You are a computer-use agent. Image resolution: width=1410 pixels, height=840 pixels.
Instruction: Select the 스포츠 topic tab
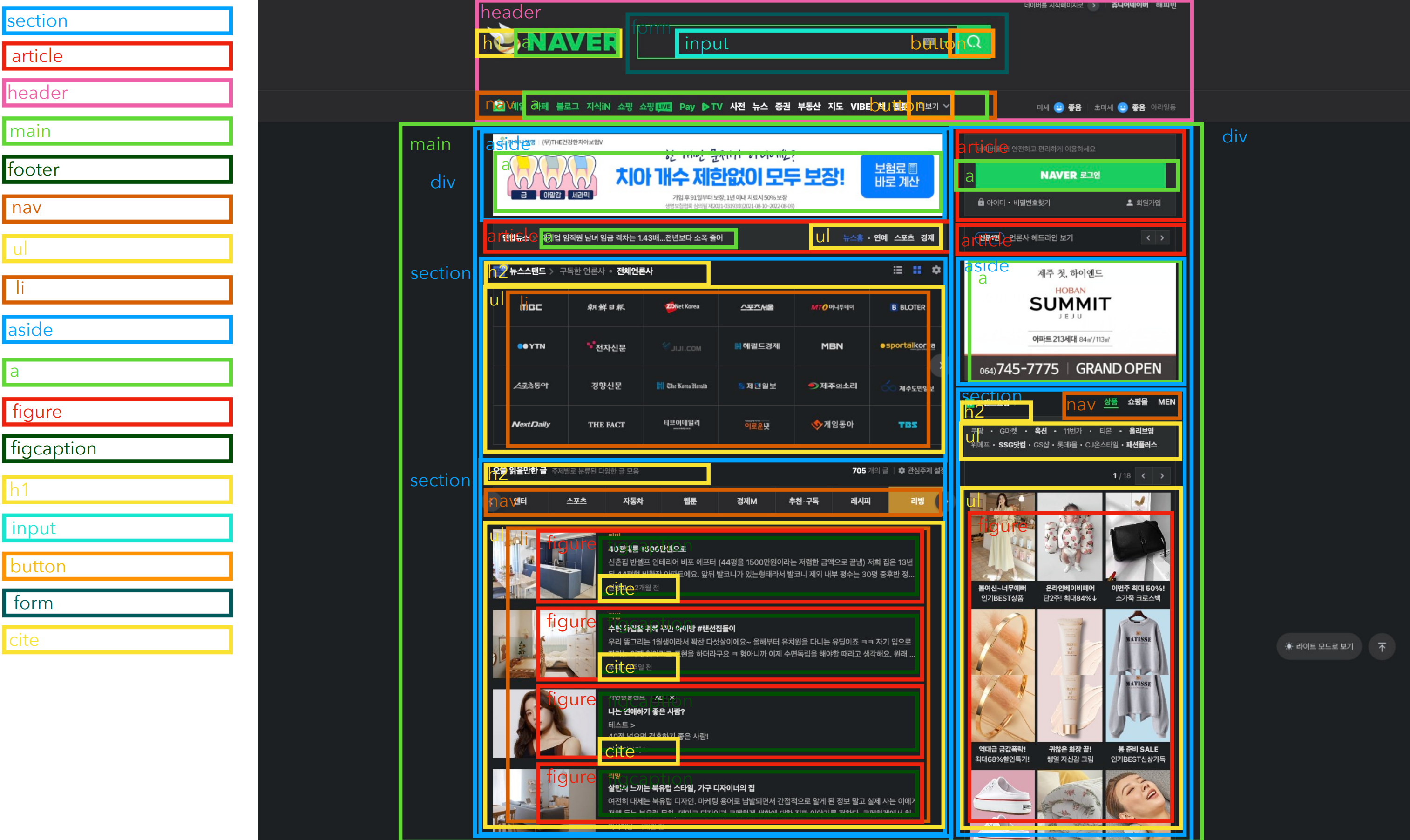point(576,501)
